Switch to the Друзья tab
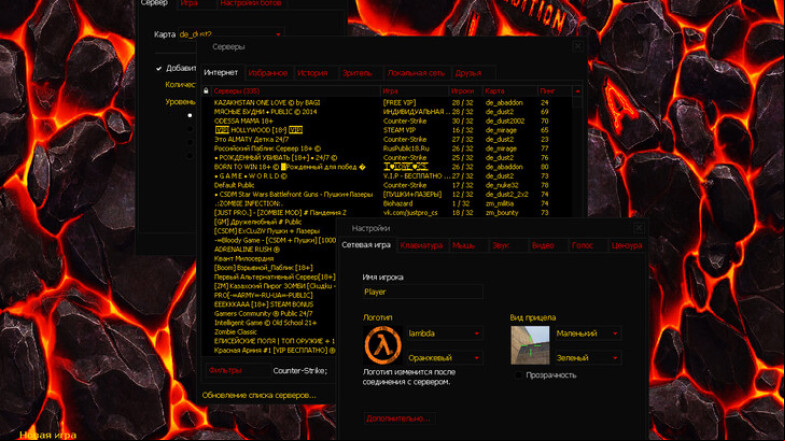The width and height of the screenshot is (785, 441). tap(469, 73)
